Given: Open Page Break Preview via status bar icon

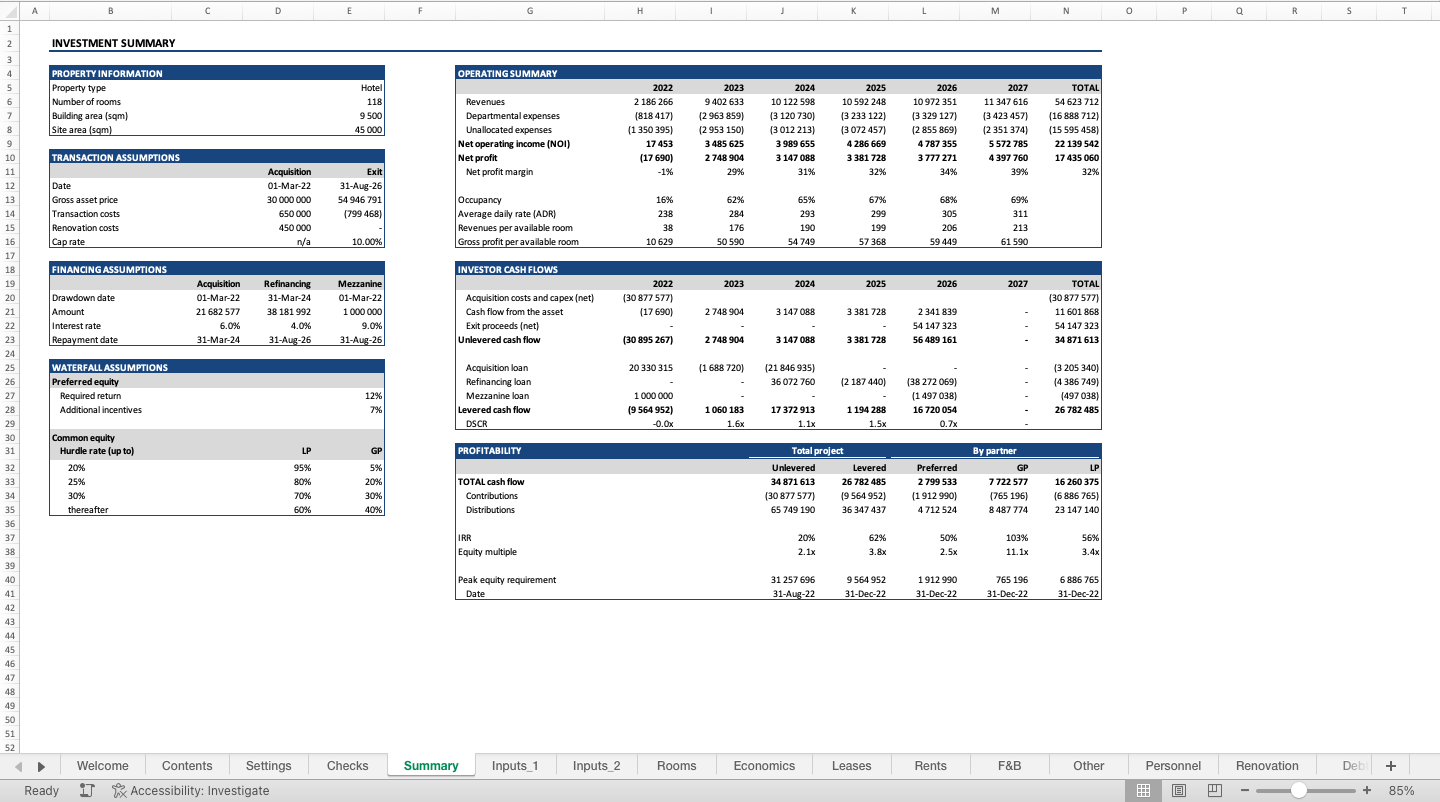Looking at the screenshot, I should coord(1214,790).
